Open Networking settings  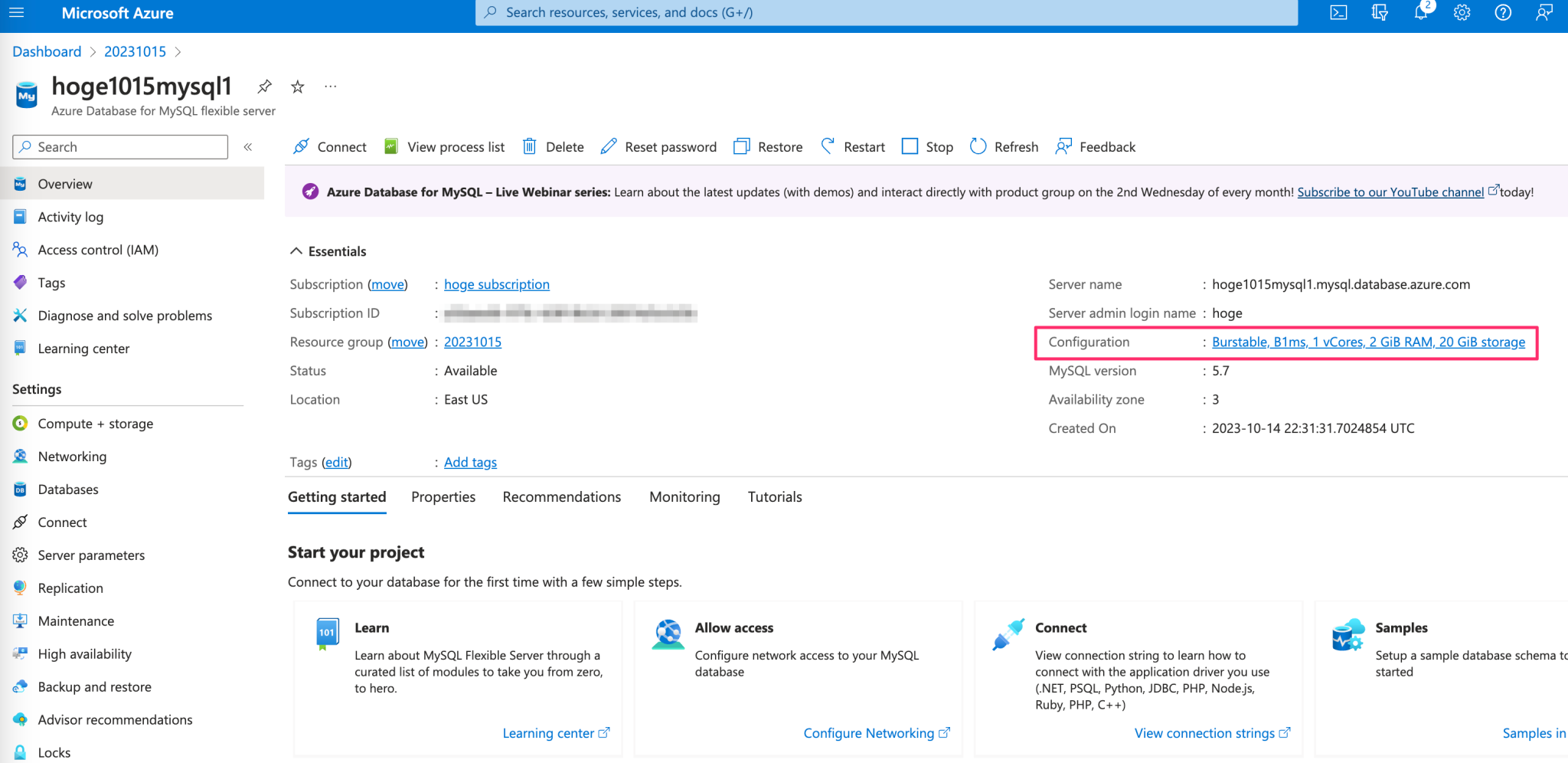click(x=72, y=456)
